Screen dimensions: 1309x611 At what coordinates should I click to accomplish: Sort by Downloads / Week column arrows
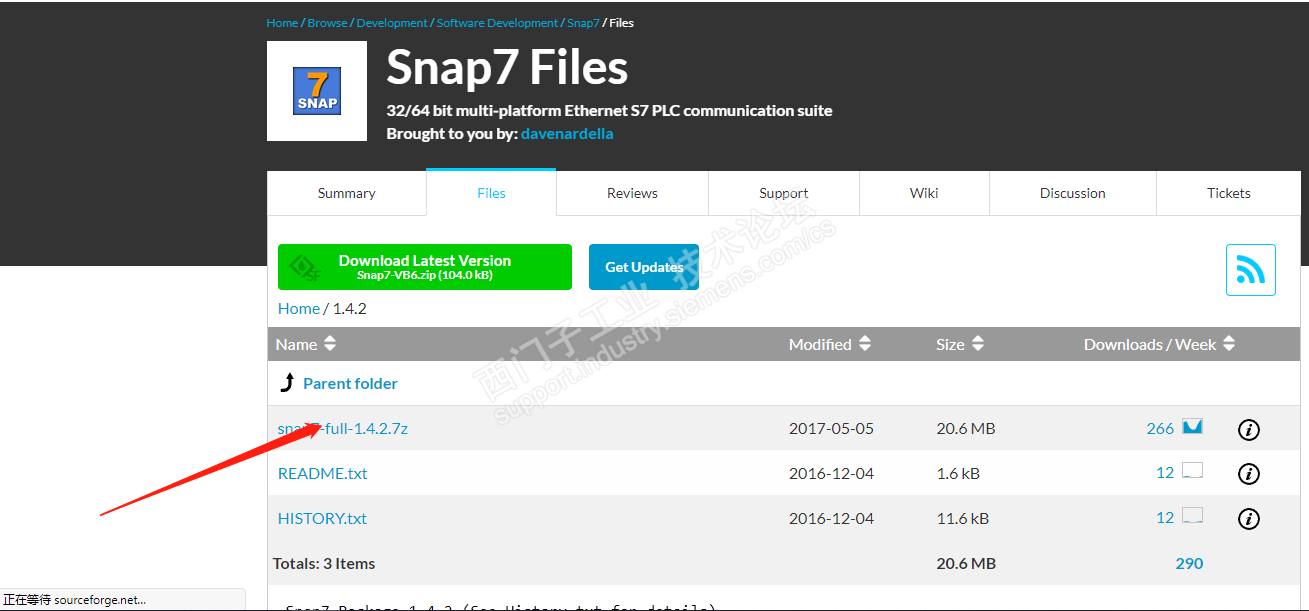coord(1229,344)
